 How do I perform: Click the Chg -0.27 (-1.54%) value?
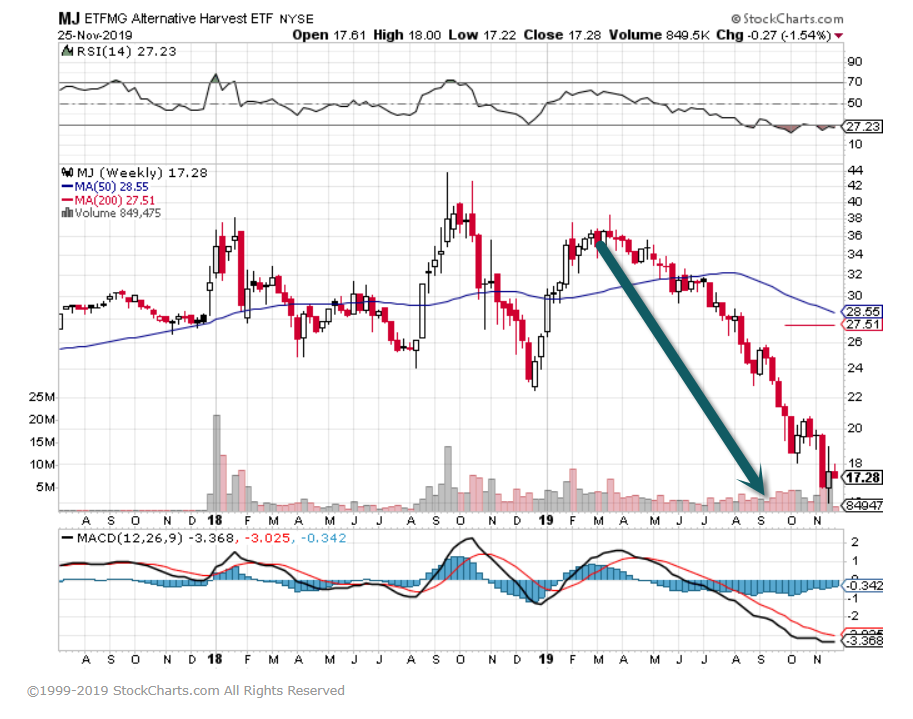[773, 35]
